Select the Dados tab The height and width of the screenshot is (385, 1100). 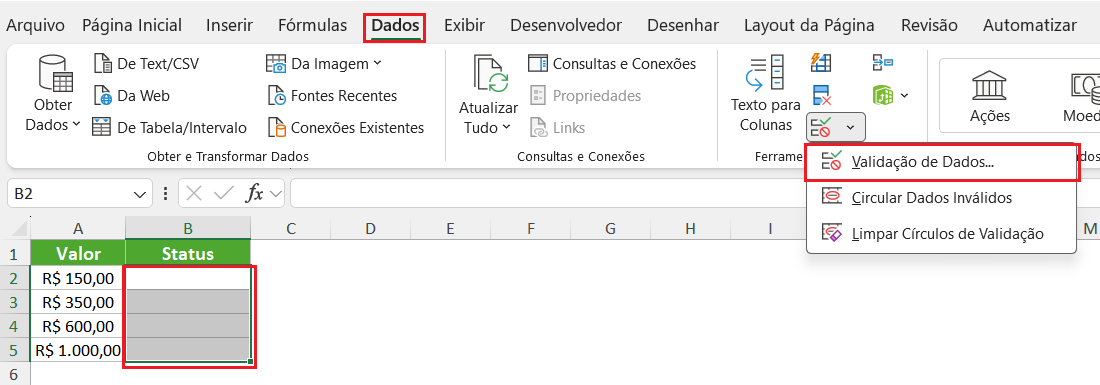coord(395,27)
